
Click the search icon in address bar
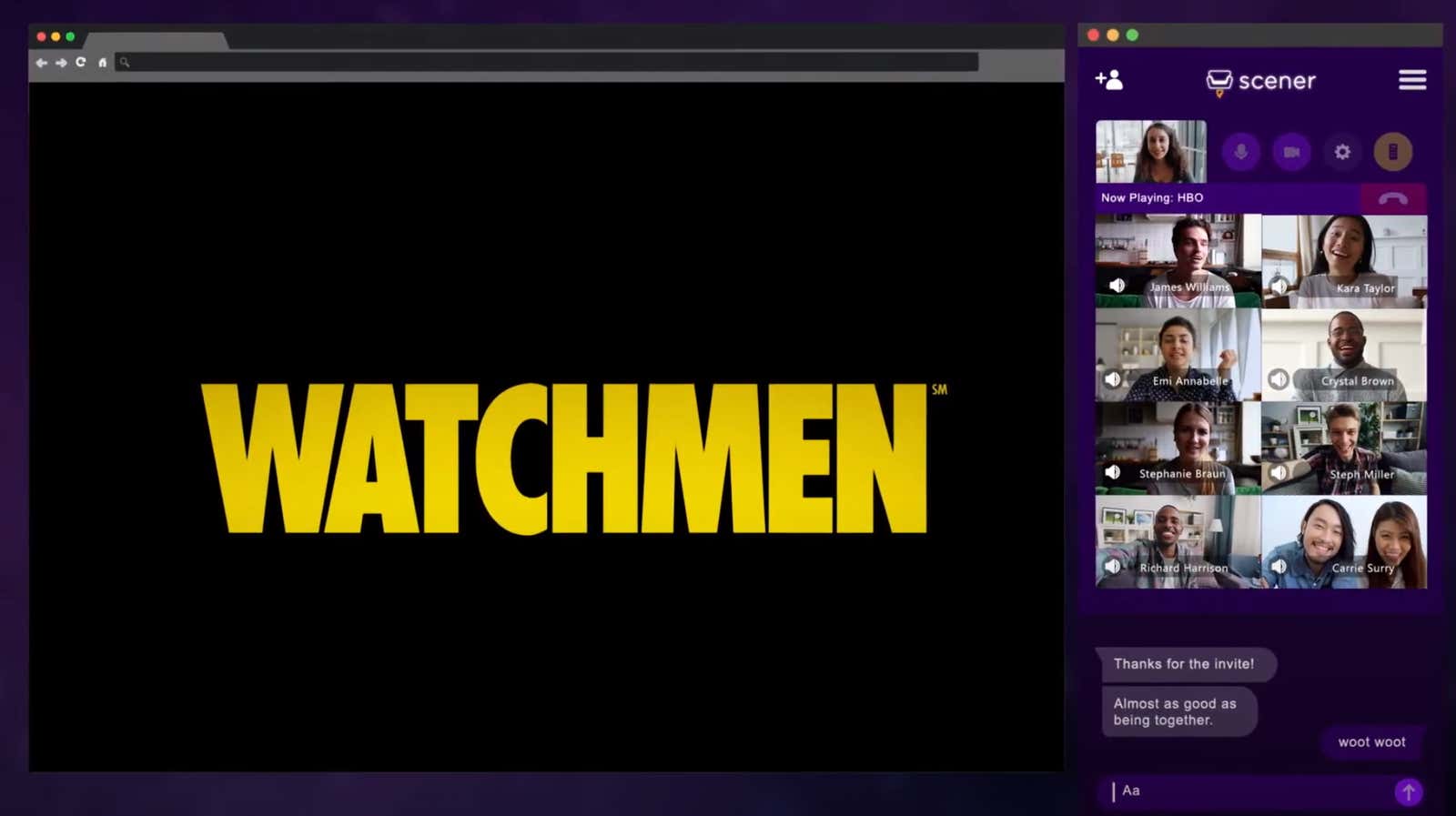[125, 63]
